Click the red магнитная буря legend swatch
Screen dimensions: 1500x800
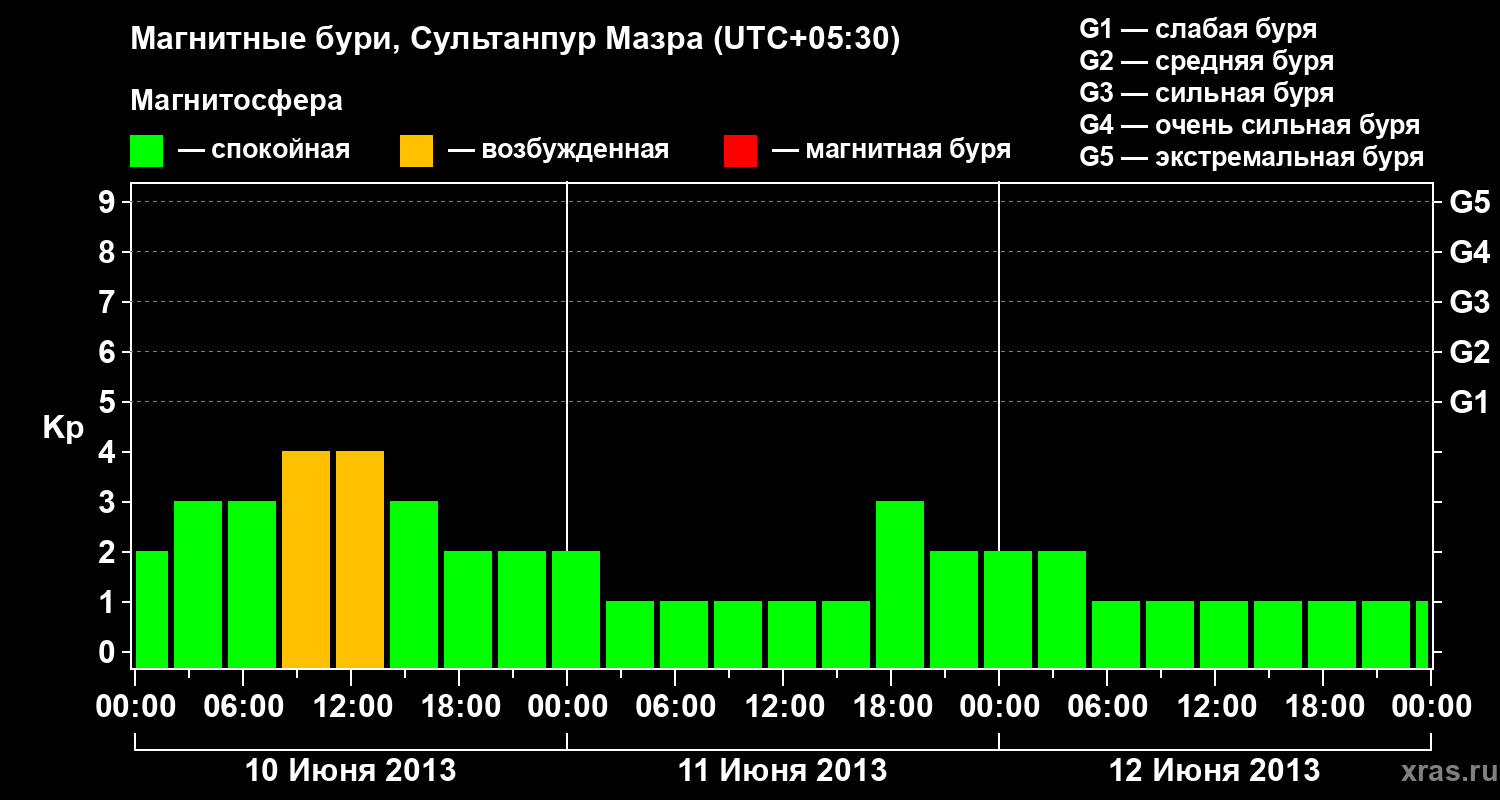click(x=740, y=151)
